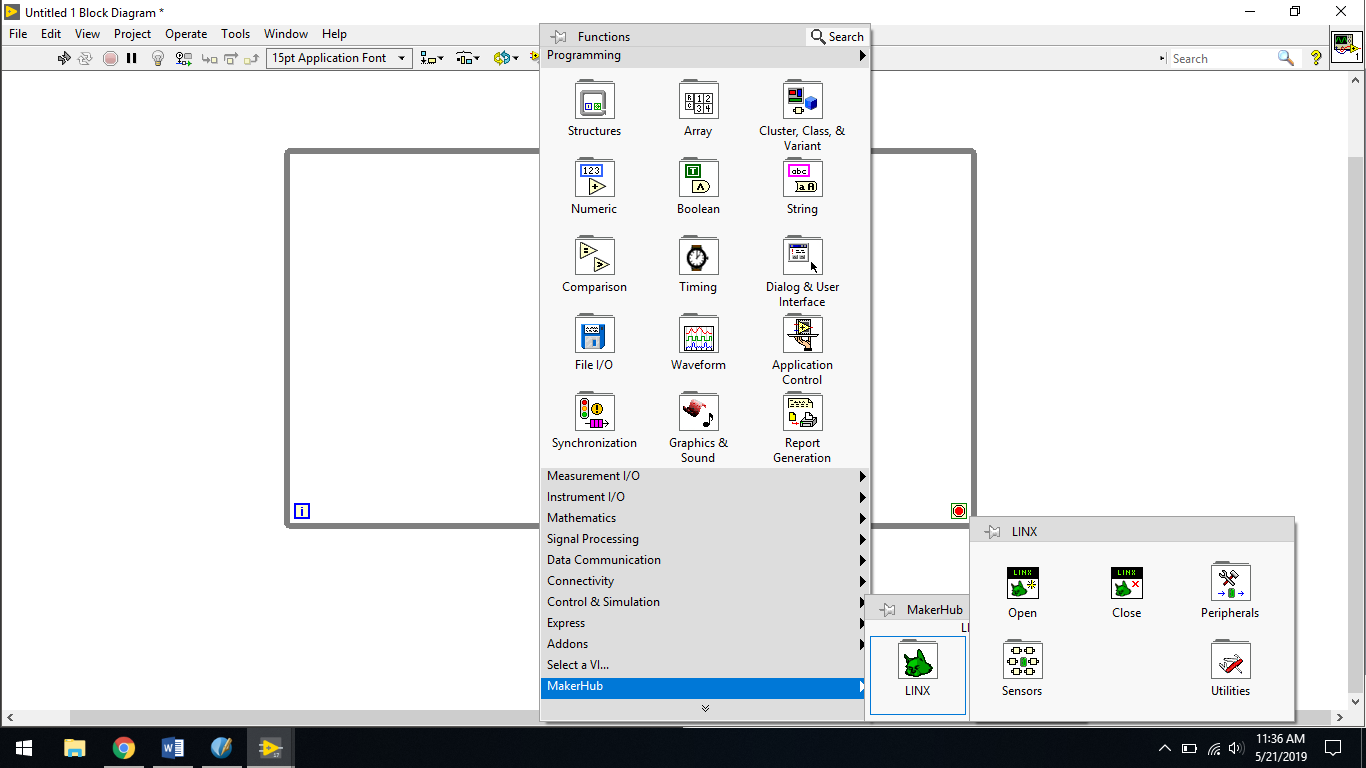Click the Run Continuously toolbar button
This screenshot has height=768, width=1366.
coord(85,58)
